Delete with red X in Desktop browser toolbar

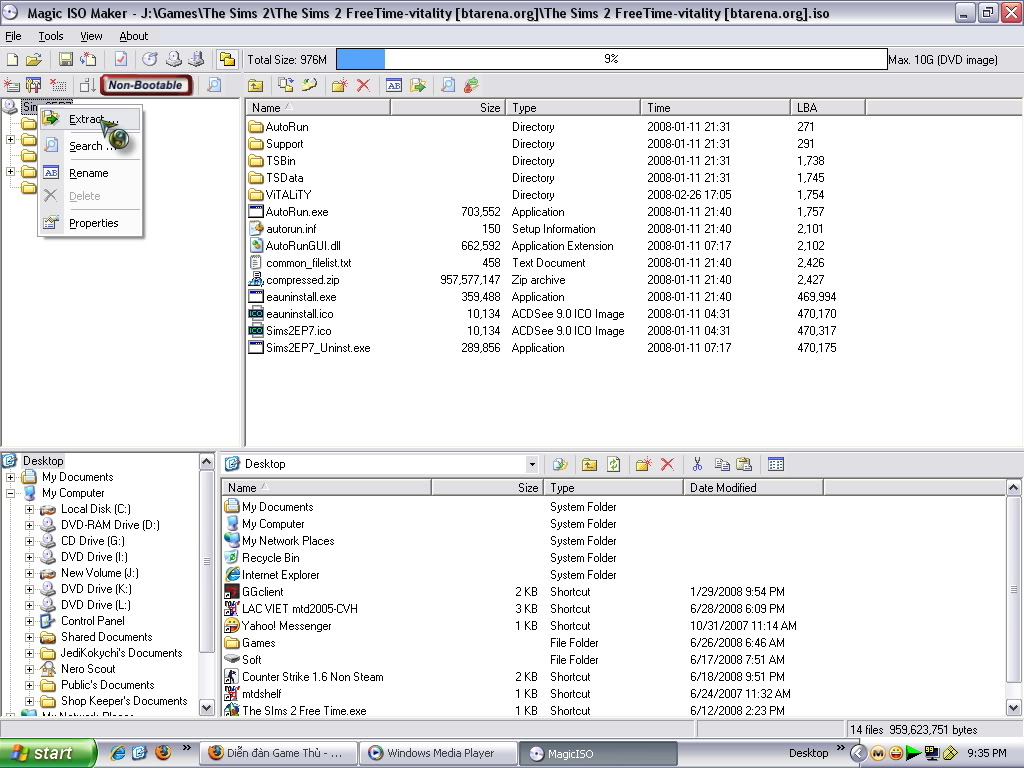tap(667, 464)
